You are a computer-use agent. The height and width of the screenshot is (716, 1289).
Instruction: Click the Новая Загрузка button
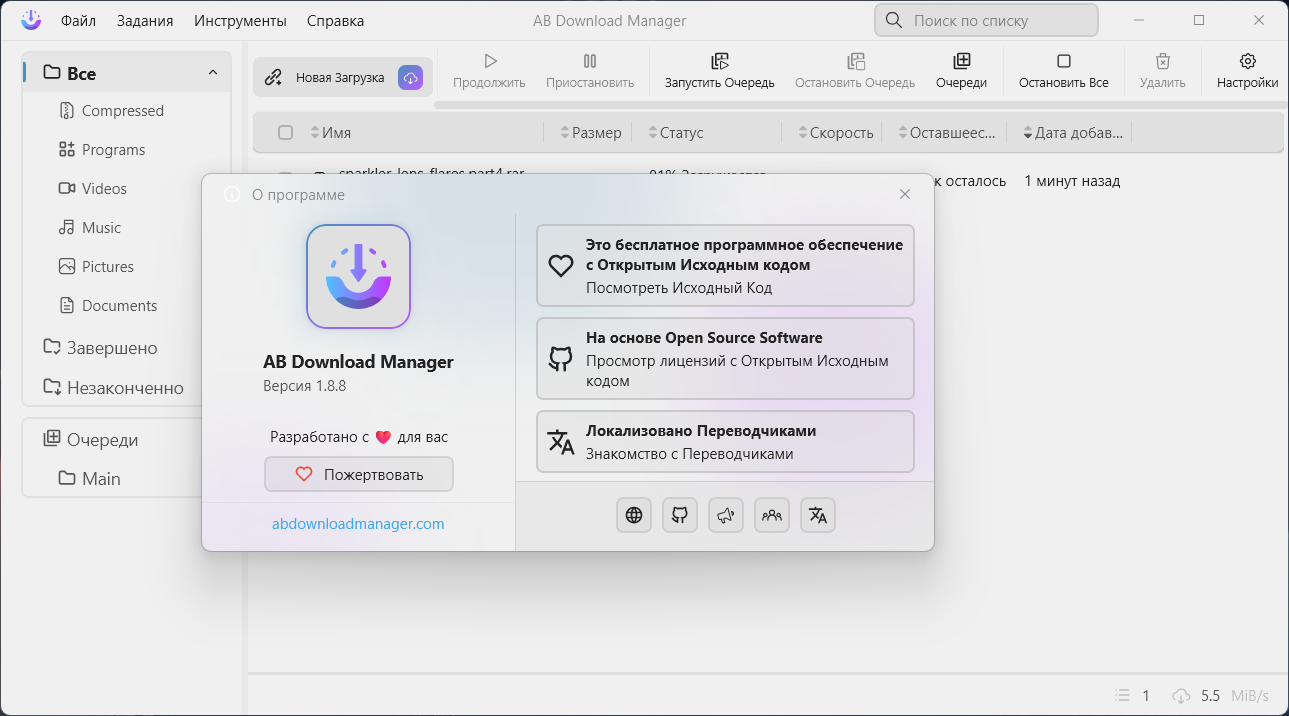[343, 77]
